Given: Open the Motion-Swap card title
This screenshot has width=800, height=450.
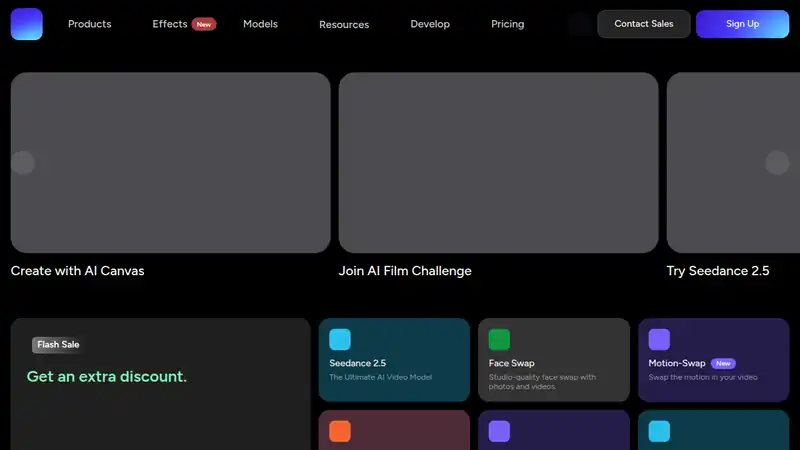Looking at the screenshot, I should pos(677,363).
